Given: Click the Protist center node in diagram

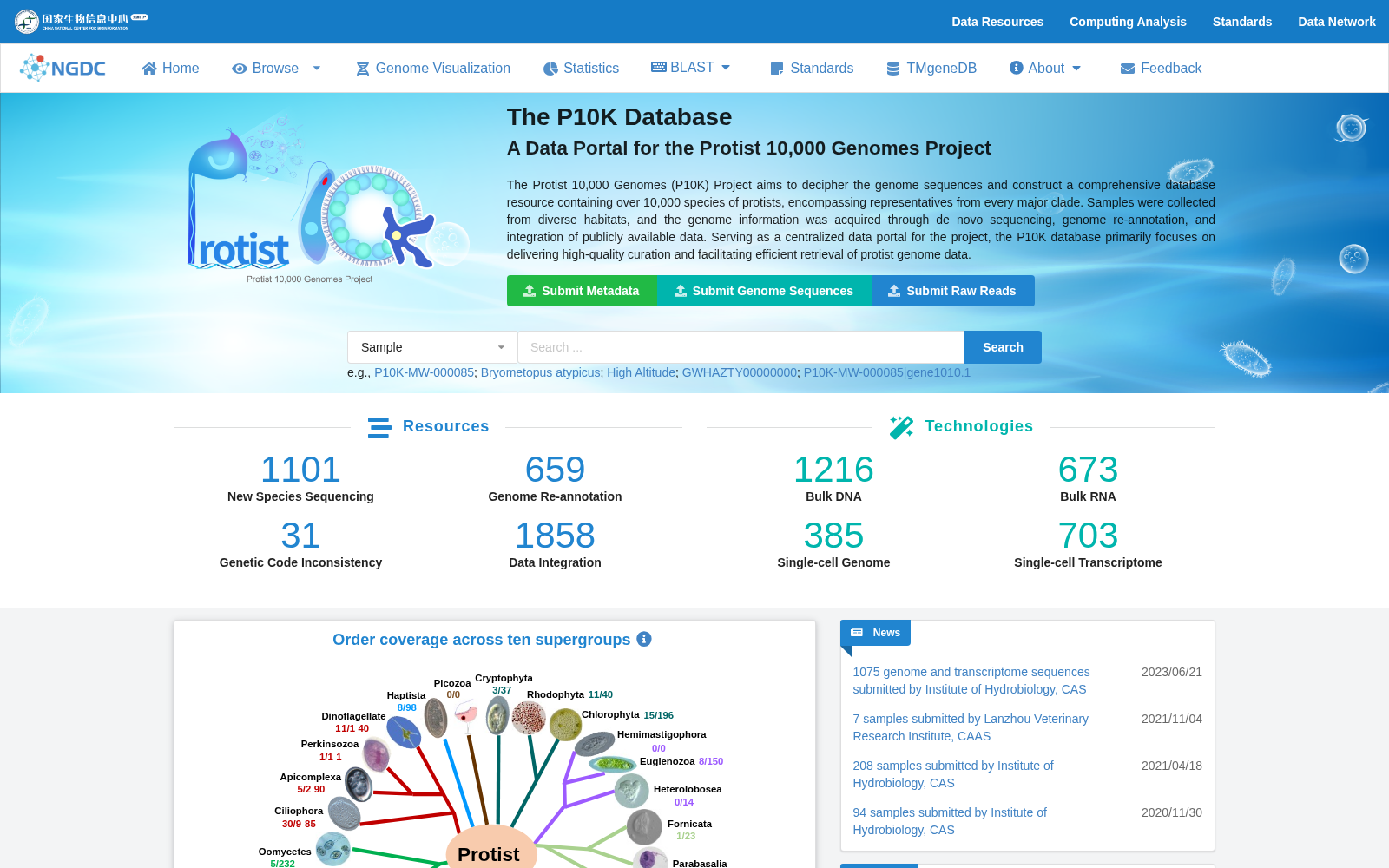Looking at the screenshot, I should [490, 850].
